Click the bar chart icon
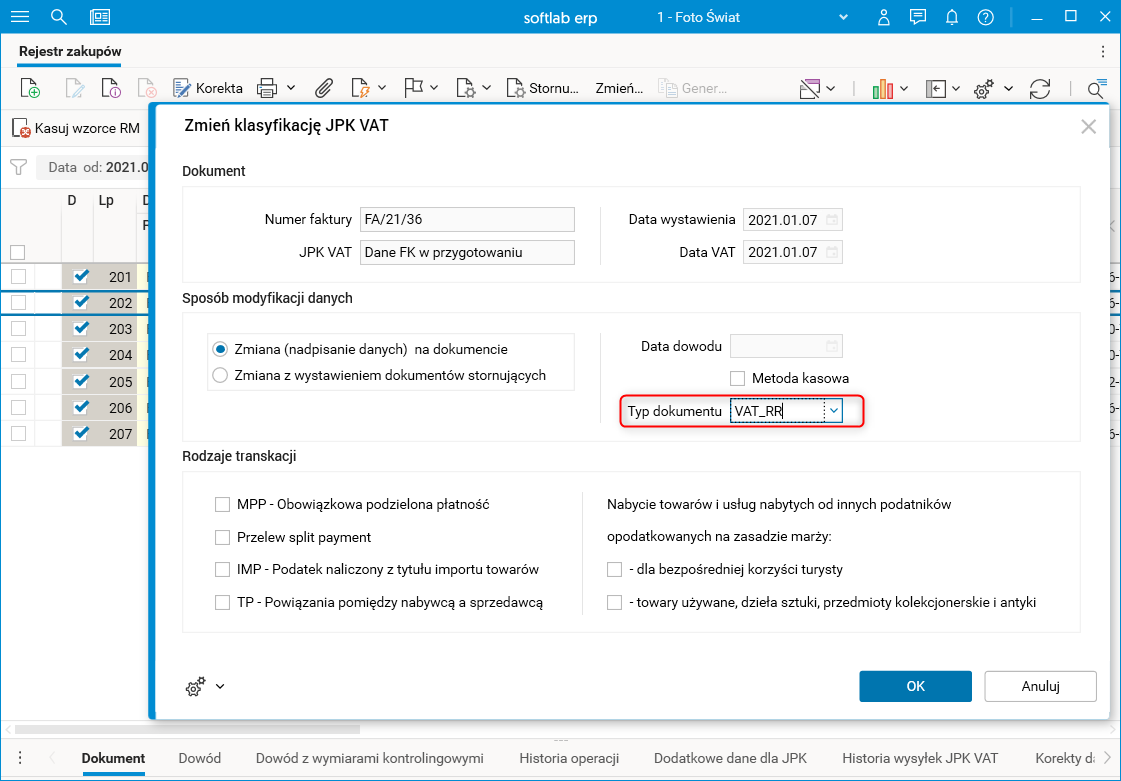1121x781 pixels. pyautogui.click(x=883, y=89)
